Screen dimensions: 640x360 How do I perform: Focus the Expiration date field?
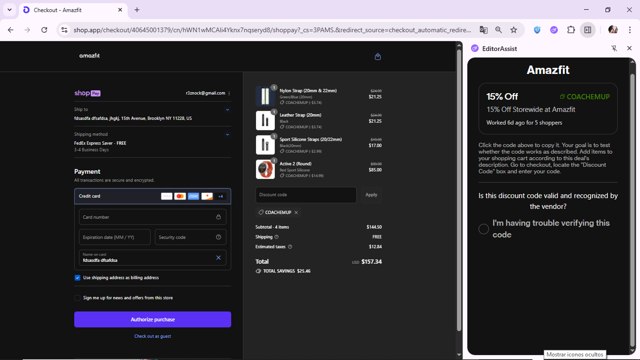(x=115, y=237)
